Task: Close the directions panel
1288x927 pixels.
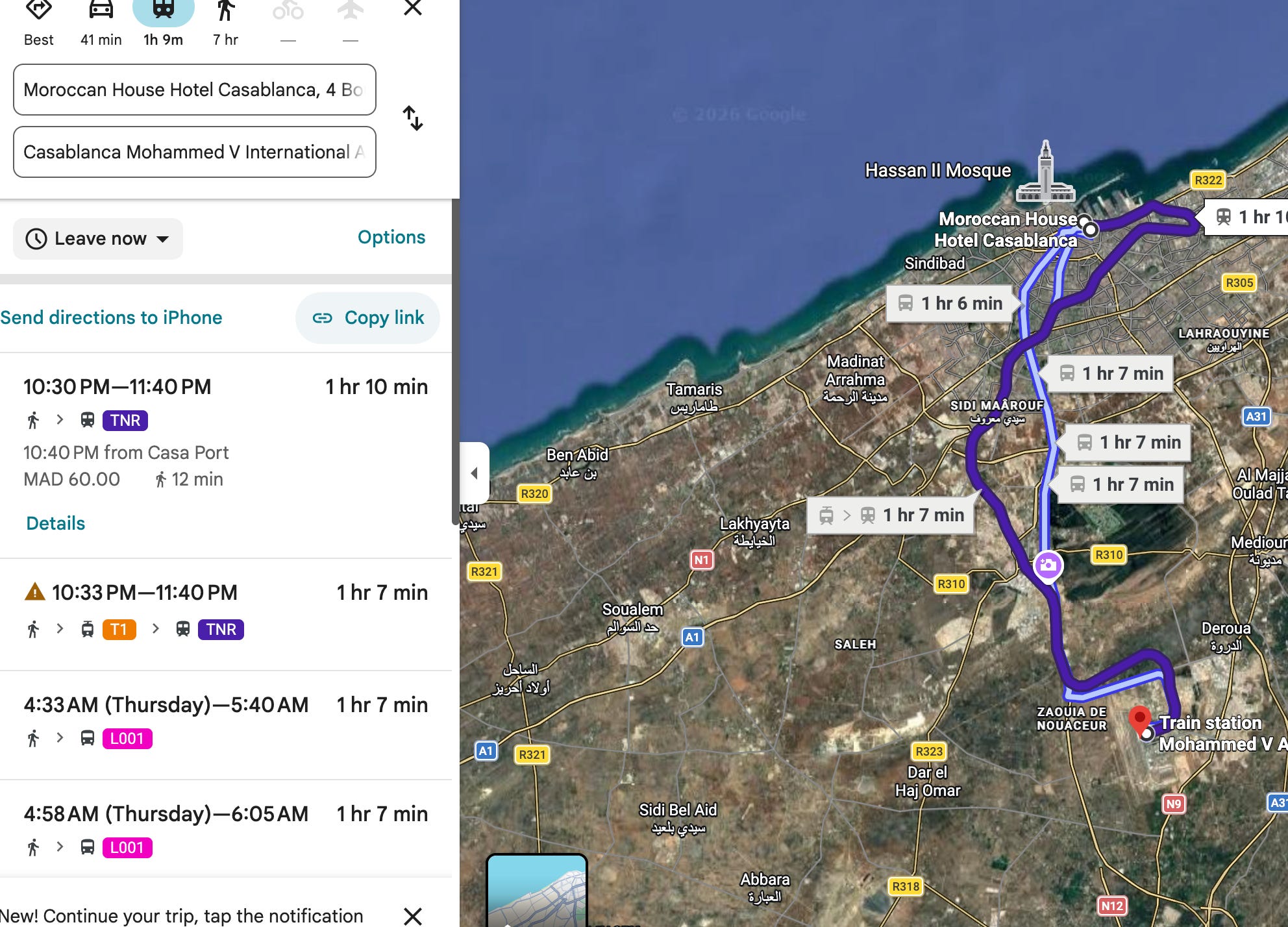Action: click(413, 8)
